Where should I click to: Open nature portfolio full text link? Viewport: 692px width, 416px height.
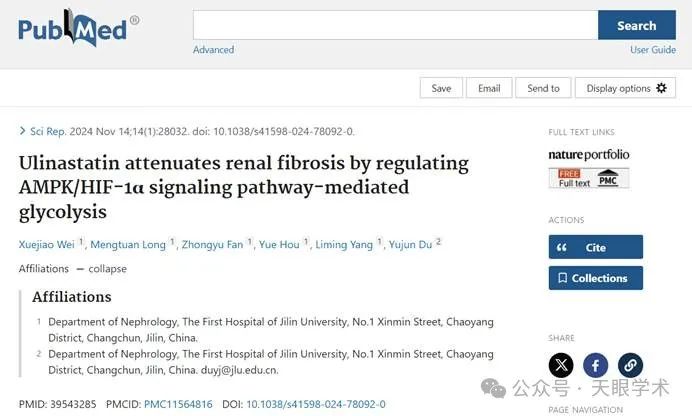(589, 155)
